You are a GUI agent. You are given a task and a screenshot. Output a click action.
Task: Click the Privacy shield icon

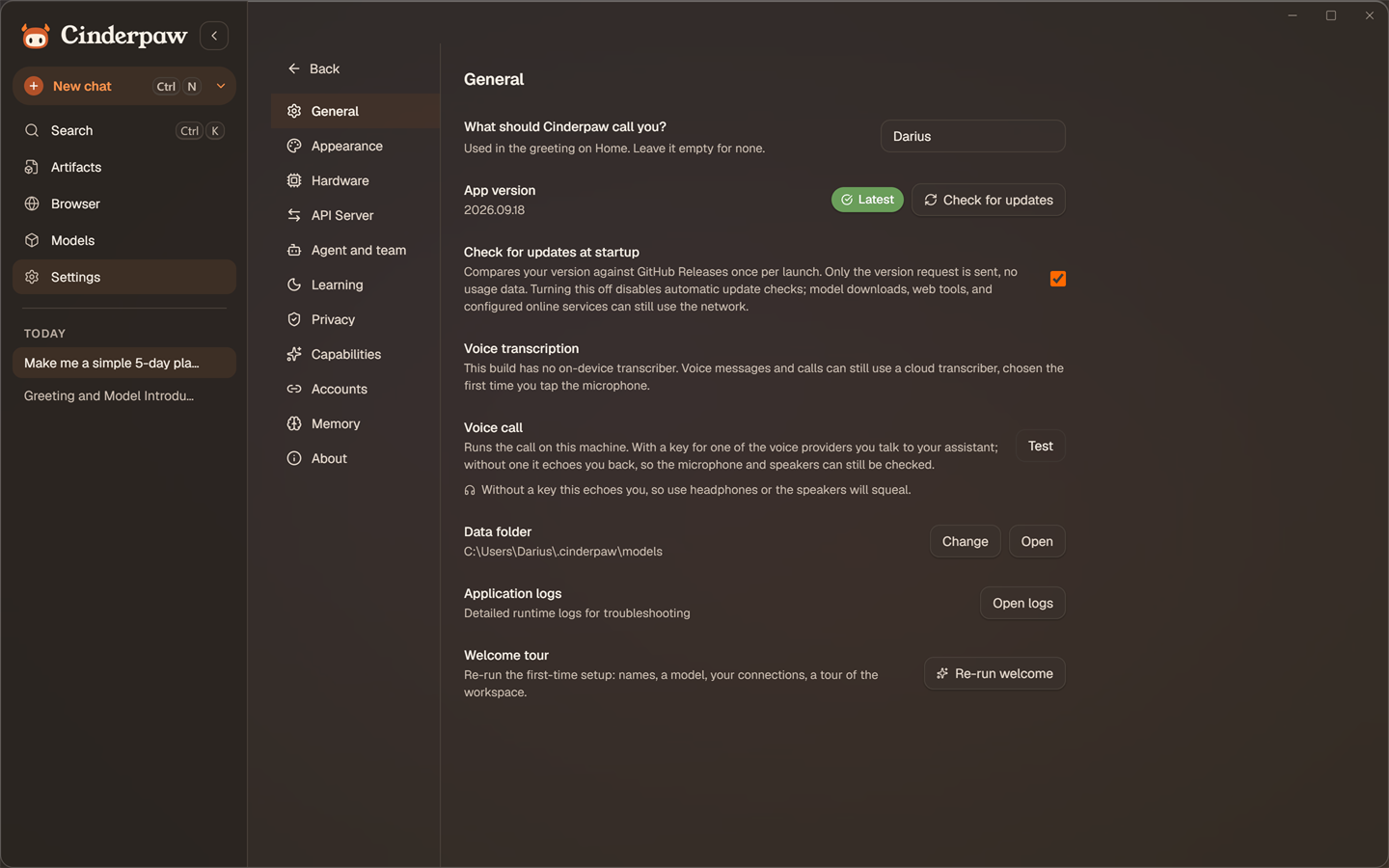coord(294,319)
